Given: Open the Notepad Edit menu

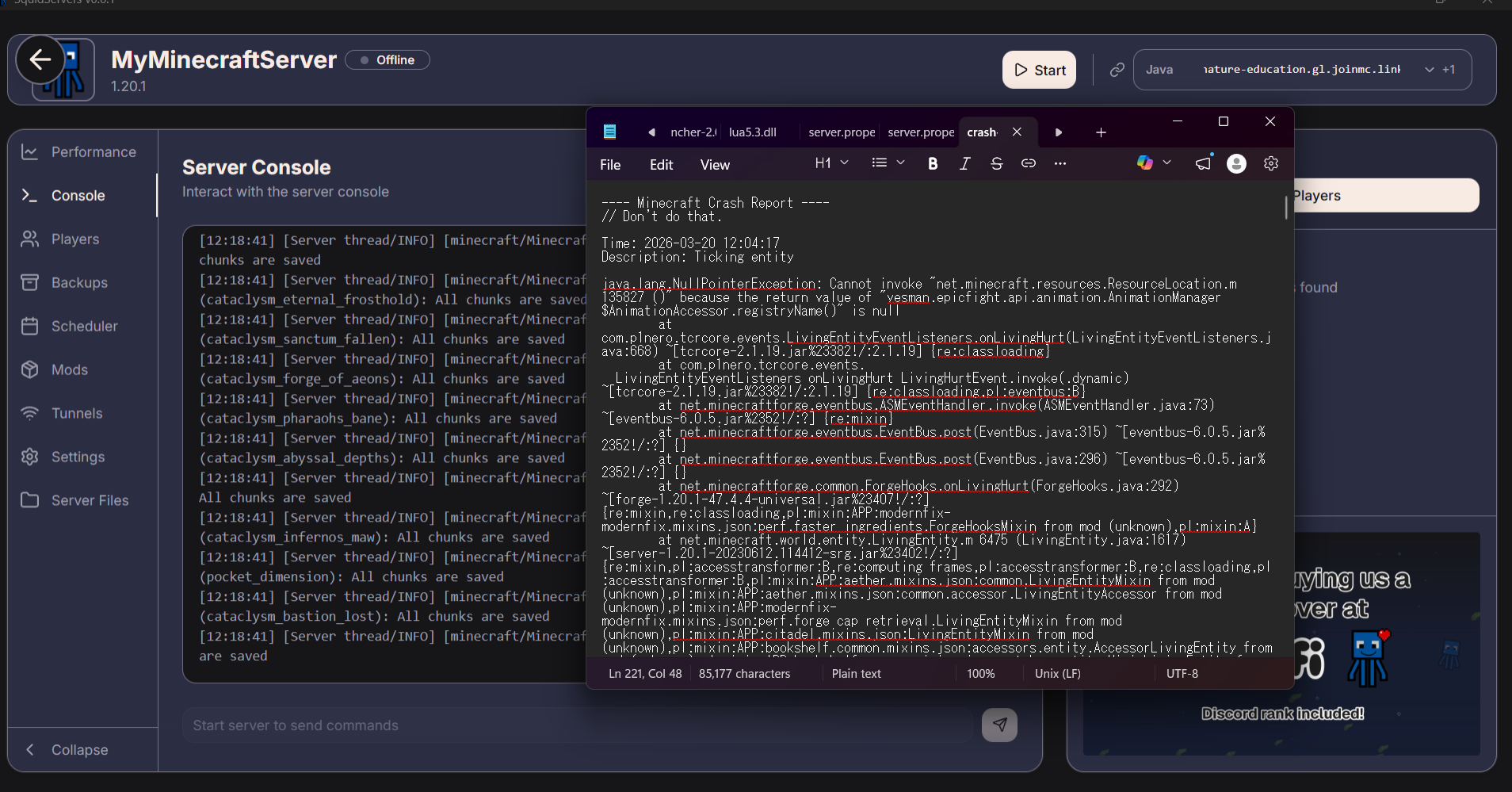Looking at the screenshot, I should 661,164.
